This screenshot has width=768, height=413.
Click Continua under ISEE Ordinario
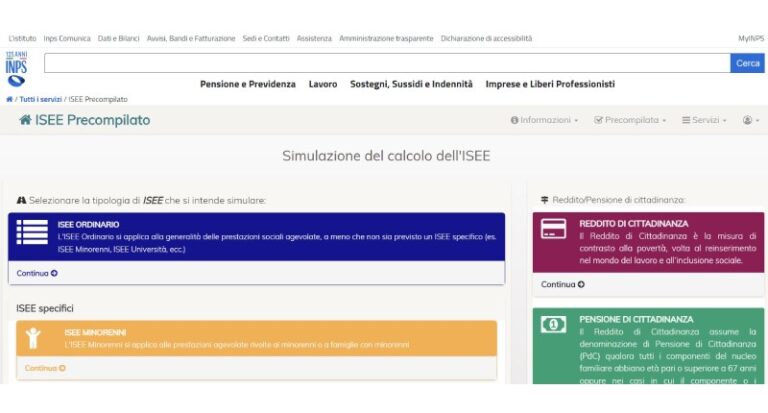pos(37,273)
